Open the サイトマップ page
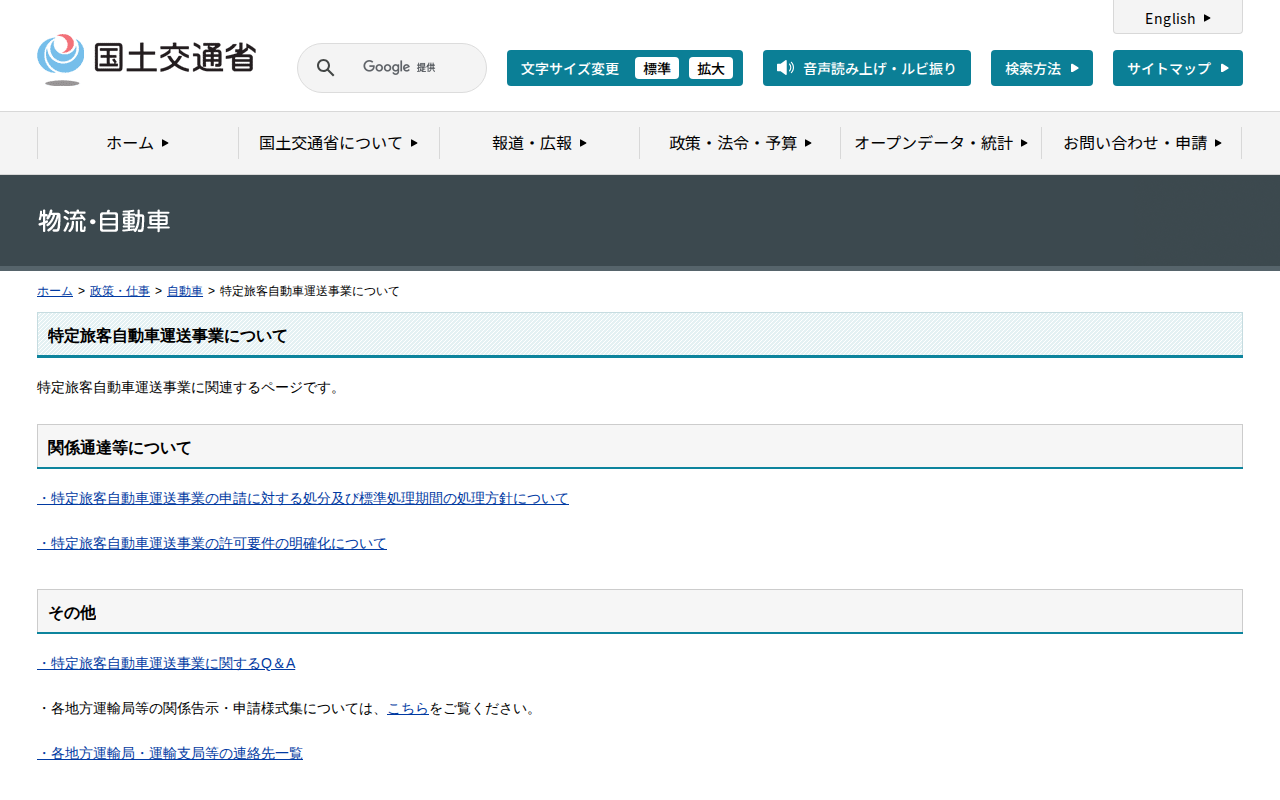Image resolution: width=1280 pixels, height=800 pixels. pos(1178,68)
